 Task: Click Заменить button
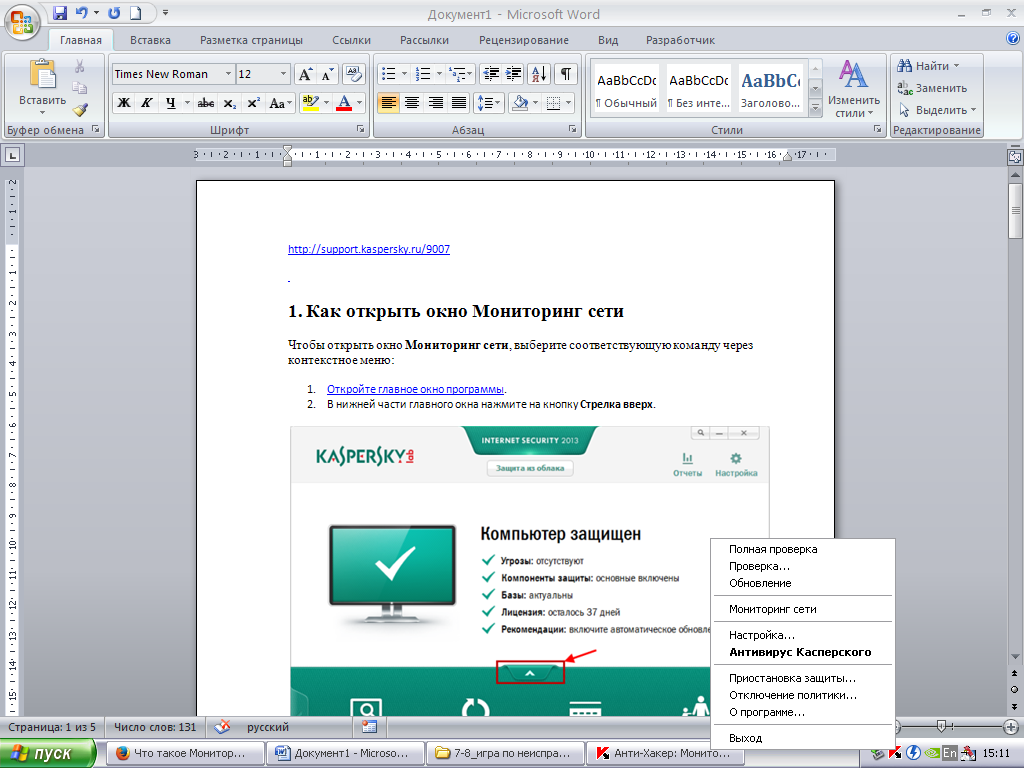pyautogui.click(x=932, y=88)
